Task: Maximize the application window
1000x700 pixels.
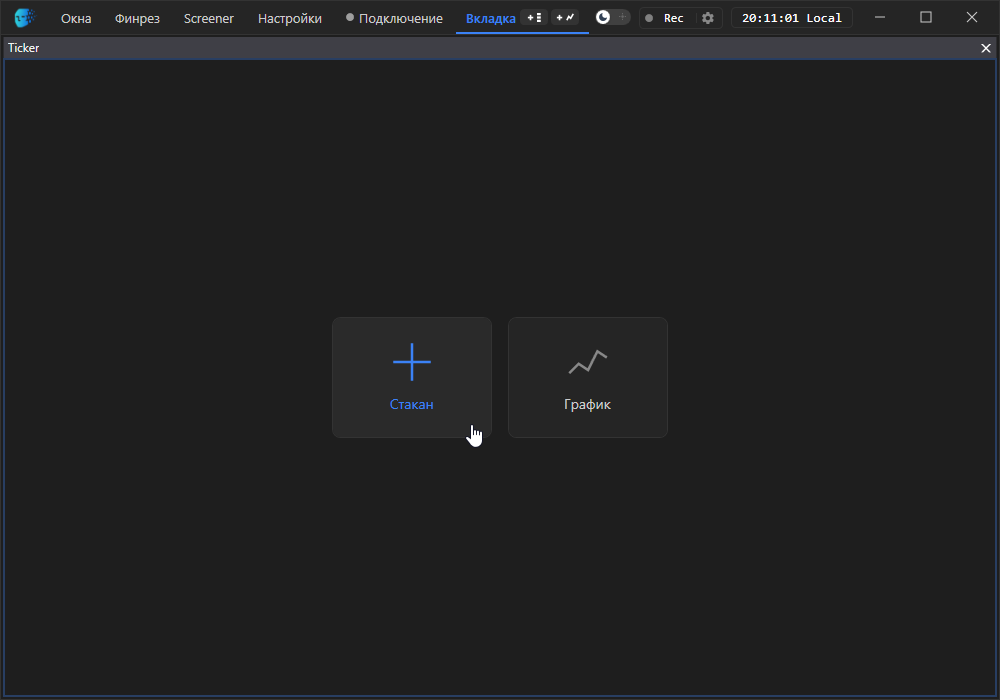Action: coord(926,17)
